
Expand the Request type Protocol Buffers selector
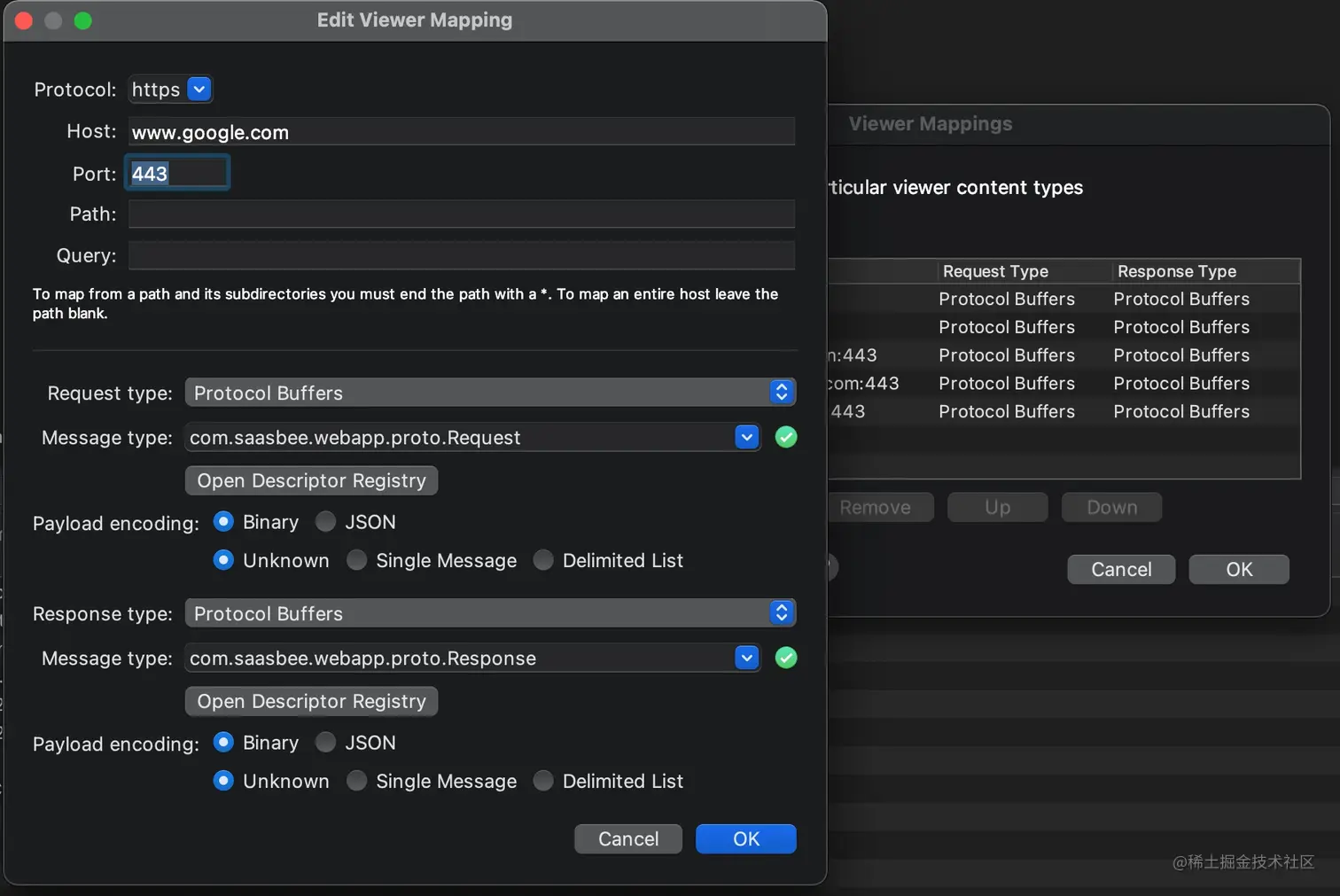coord(781,392)
